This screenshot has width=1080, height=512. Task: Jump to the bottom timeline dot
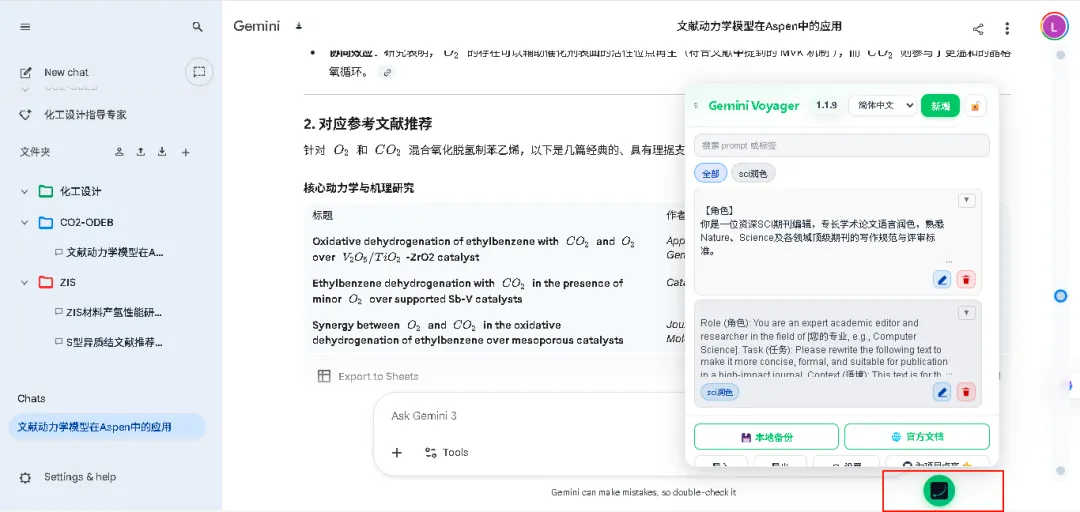coord(1061,470)
